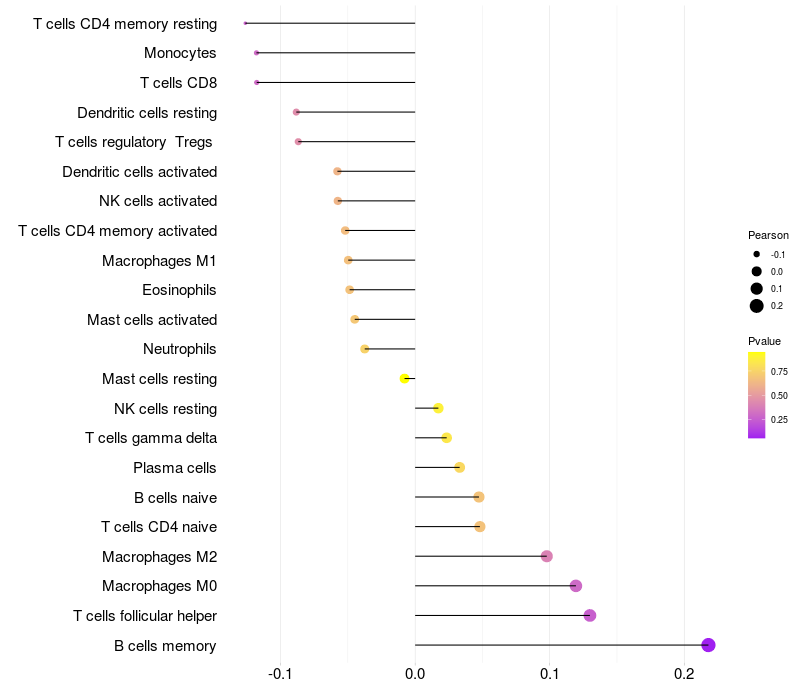This screenshot has height=700, width=800.
Task: Select the Macrophages M0 lollipop dot
Action: tap(575, 586)
